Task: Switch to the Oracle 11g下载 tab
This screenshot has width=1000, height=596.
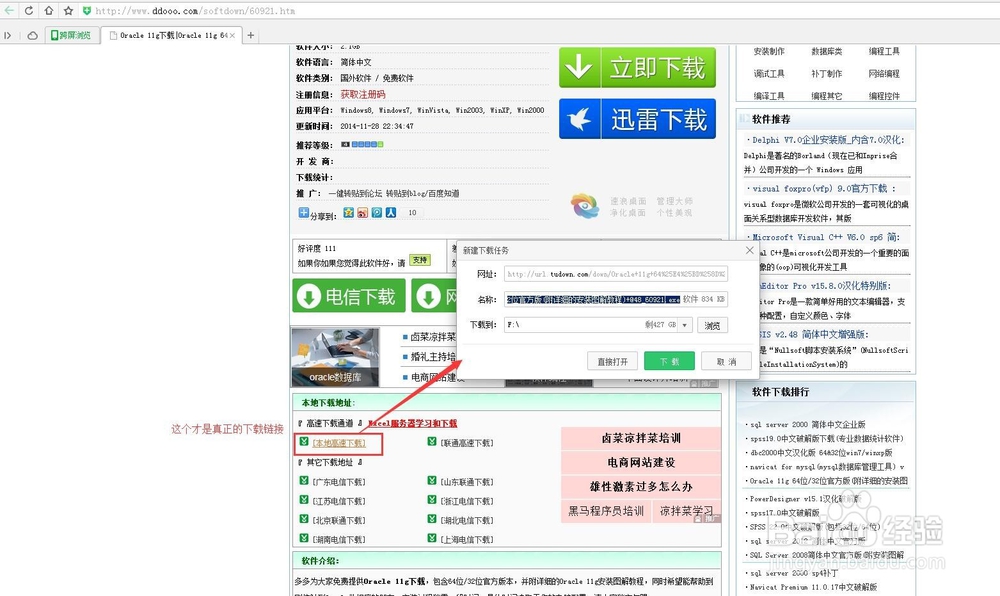Action: pyautogui.click(x=170, y=35)
